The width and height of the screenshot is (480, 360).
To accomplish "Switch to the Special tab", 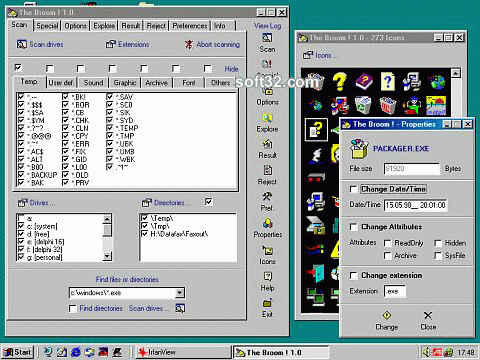I will 47,26.
